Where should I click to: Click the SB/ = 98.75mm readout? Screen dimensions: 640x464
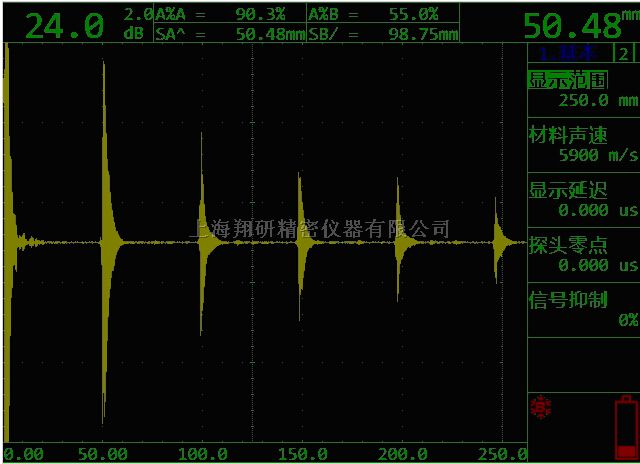point(383,34)
